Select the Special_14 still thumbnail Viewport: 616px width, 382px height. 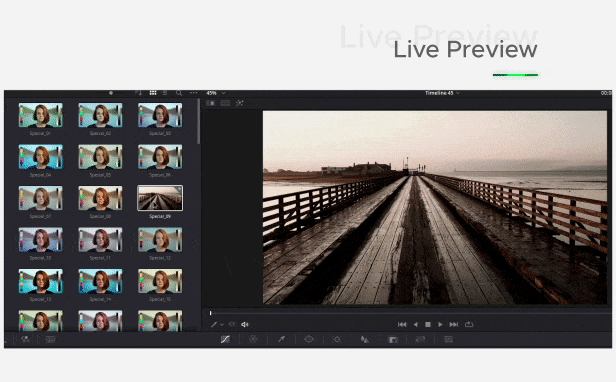coord(100,281)
